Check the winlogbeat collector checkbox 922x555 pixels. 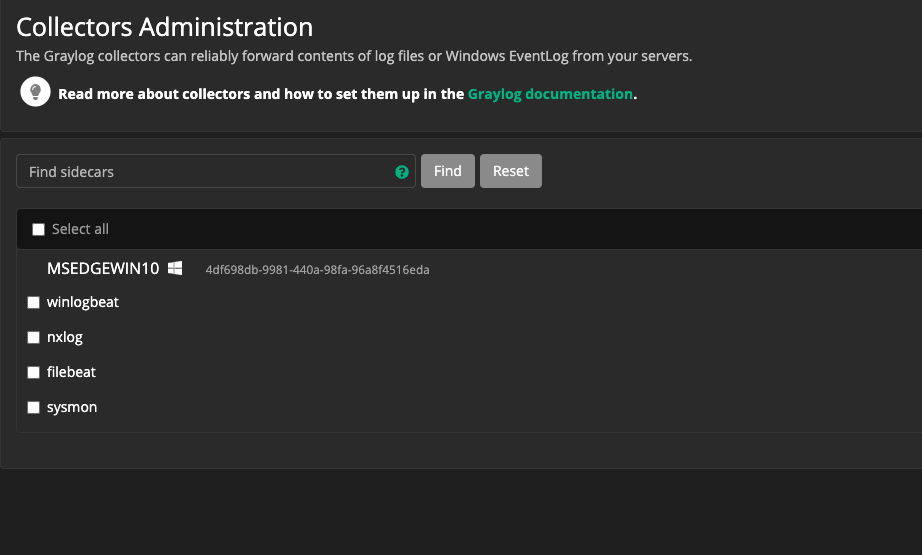[34, 302]
